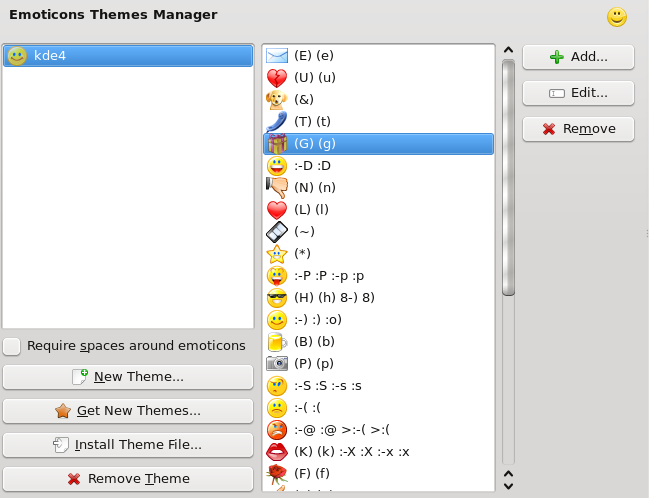Open the Edit... emoticon dialog
Screen dimensions: 649x498
click(x=578, y=93)
